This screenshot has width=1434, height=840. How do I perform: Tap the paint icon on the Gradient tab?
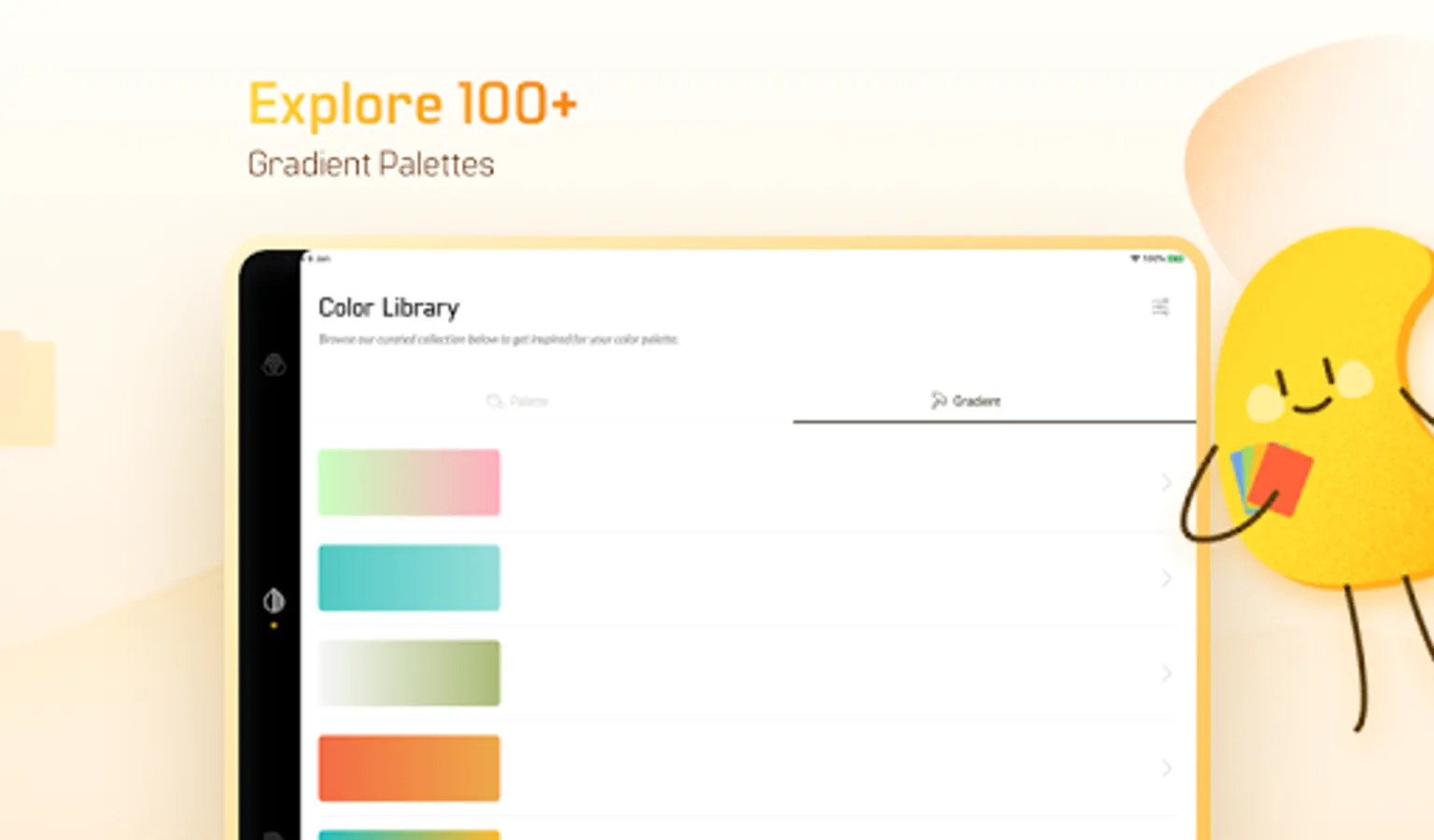pos(938,400)
